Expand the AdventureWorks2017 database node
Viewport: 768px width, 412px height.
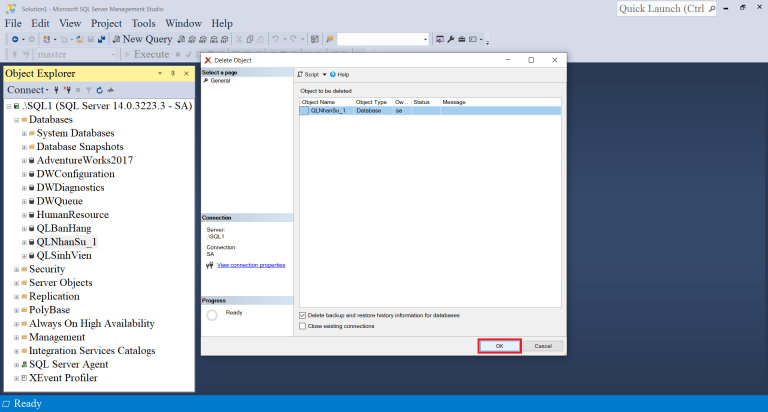click(x=24, y=160)
